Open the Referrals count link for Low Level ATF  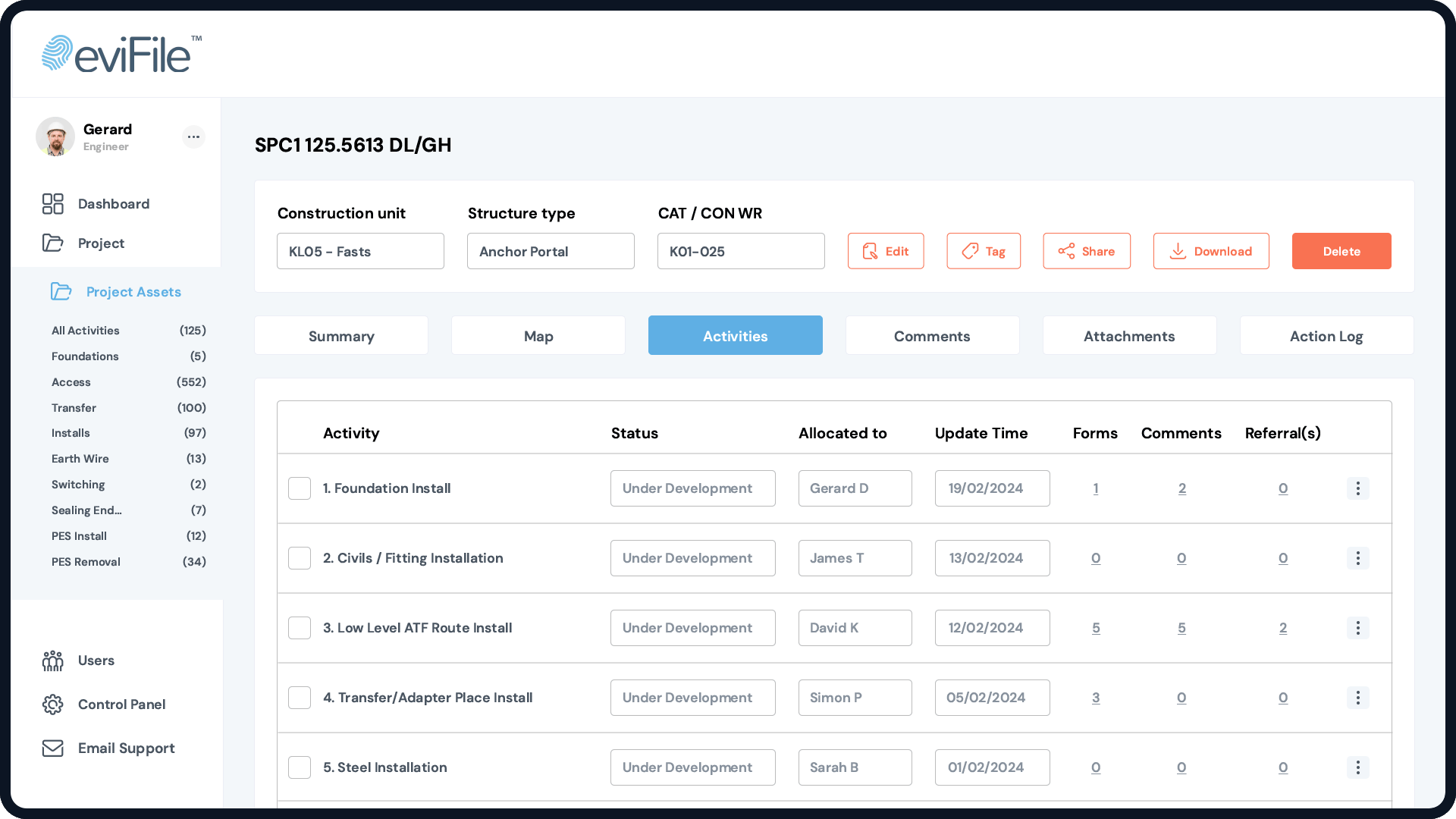(1283, 628)
